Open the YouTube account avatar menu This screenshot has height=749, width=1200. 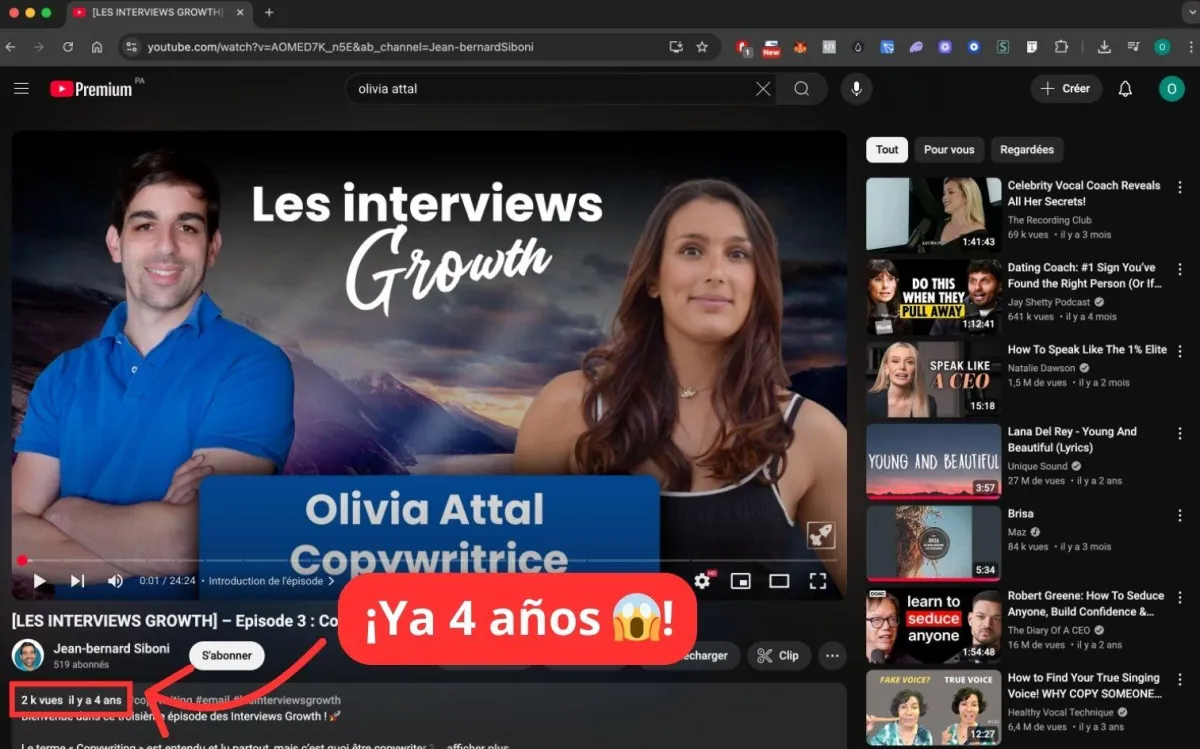coord(1172,89)
